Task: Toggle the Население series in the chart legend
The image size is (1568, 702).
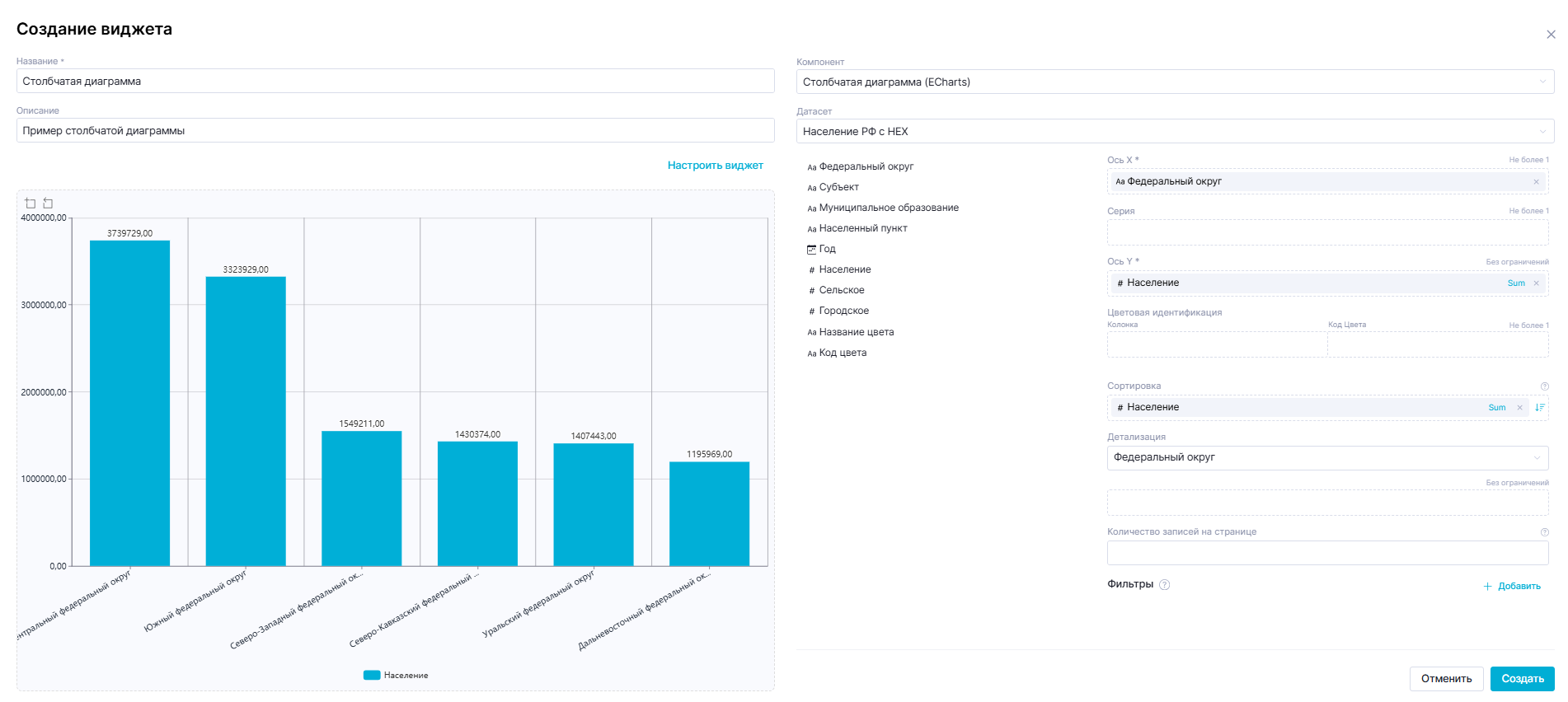Action: point(396,676)
